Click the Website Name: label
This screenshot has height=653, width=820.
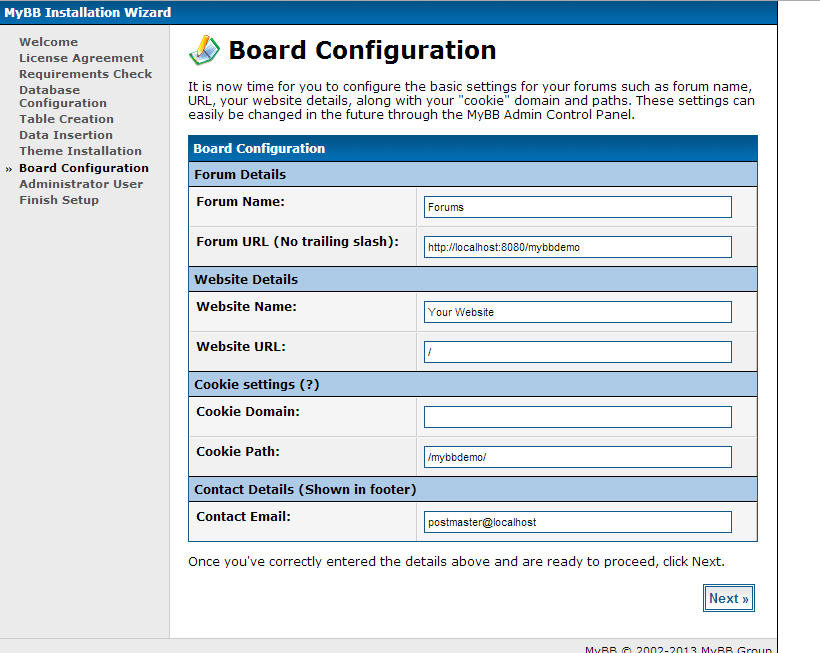click(x=246, y=307)
